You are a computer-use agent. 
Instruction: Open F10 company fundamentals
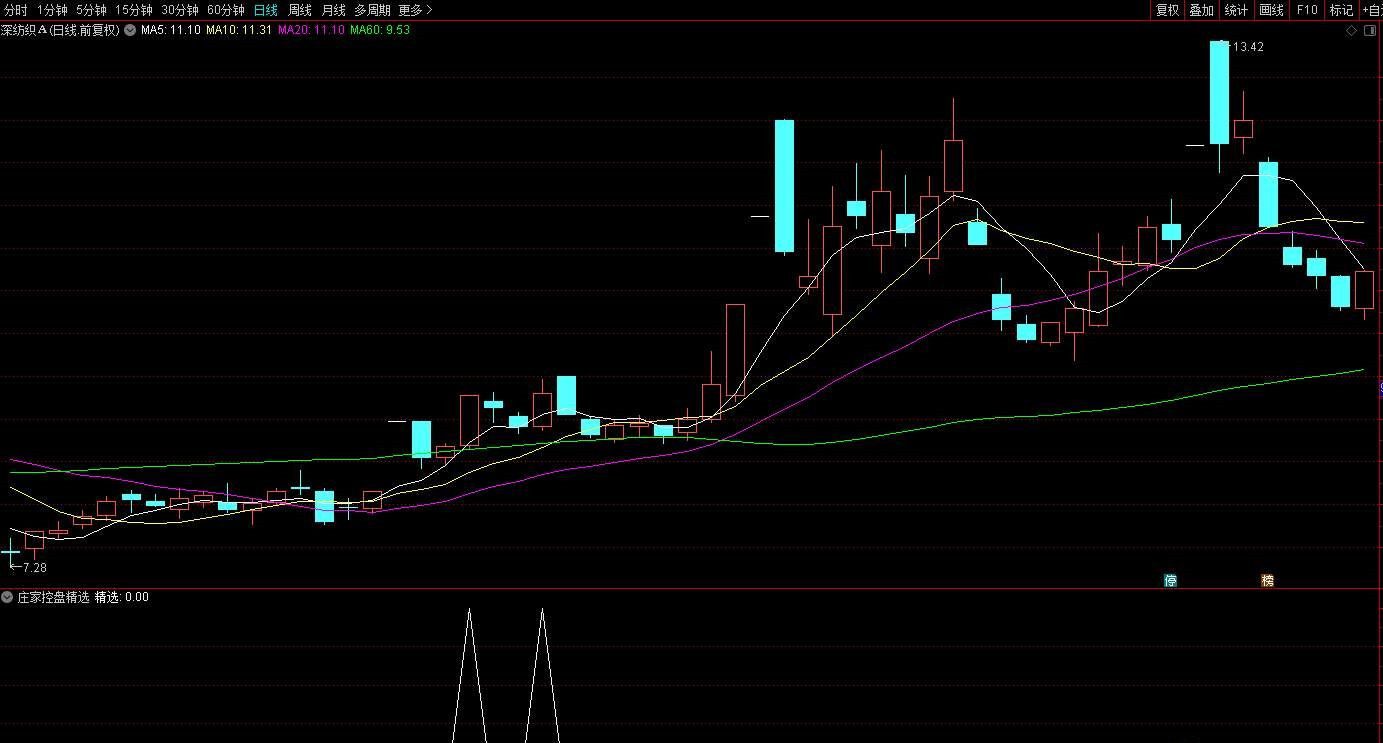pyautogui.click(x=1306, y=10)
